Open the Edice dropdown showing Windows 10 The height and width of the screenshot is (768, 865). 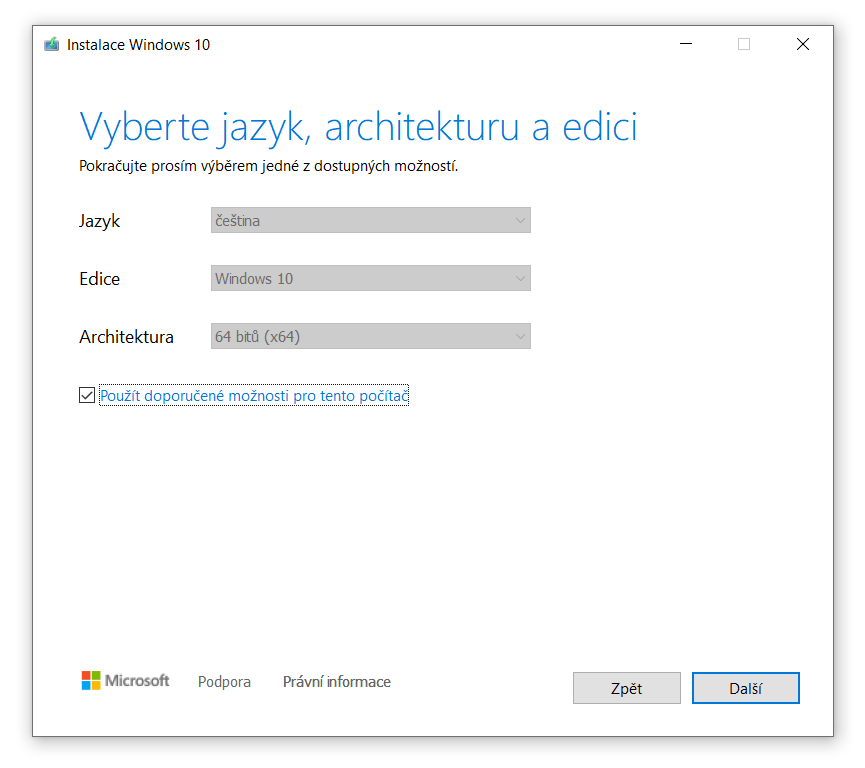coord(371,278)
